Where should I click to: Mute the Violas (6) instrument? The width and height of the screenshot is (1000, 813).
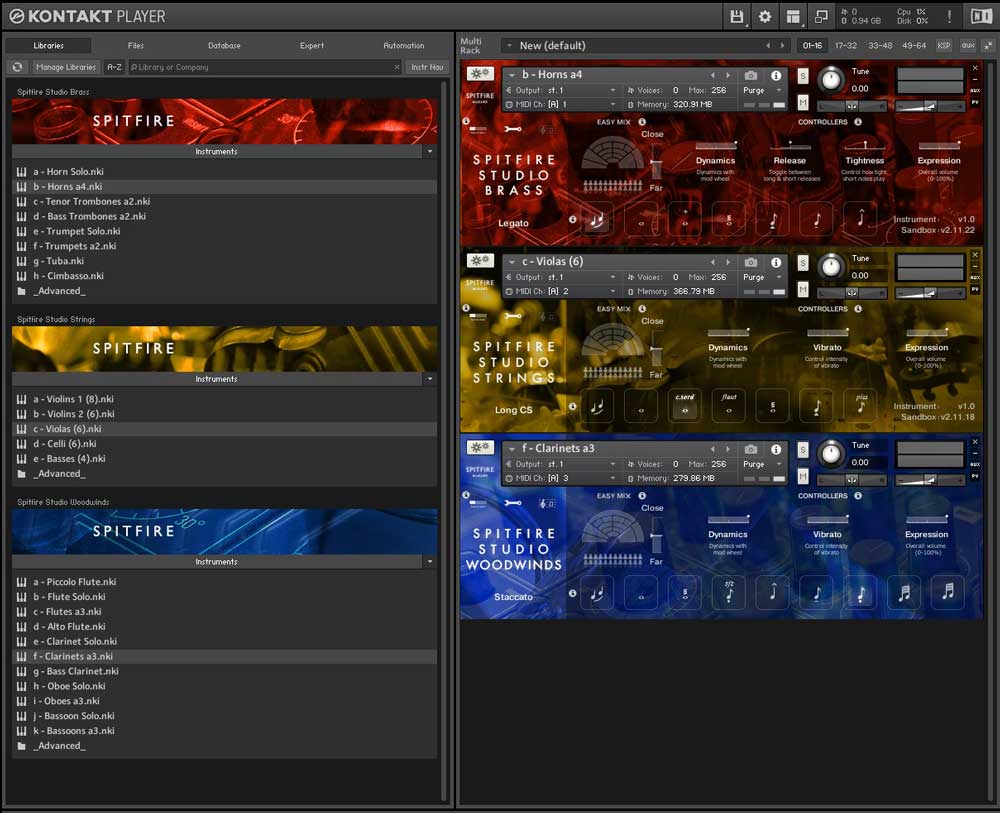[803, 289]
